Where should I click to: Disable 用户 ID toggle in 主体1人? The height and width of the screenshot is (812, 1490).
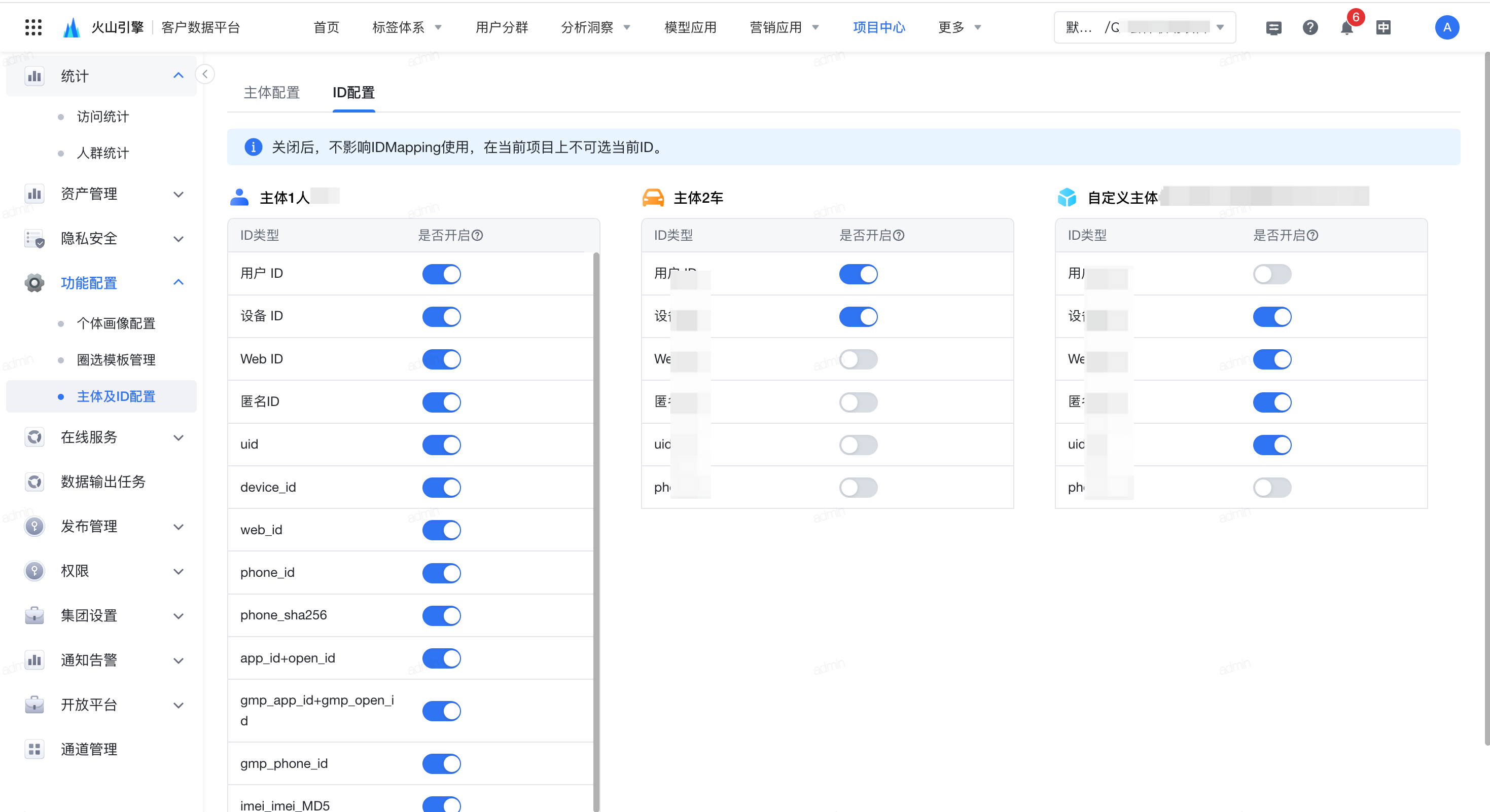tap(441, 274)
